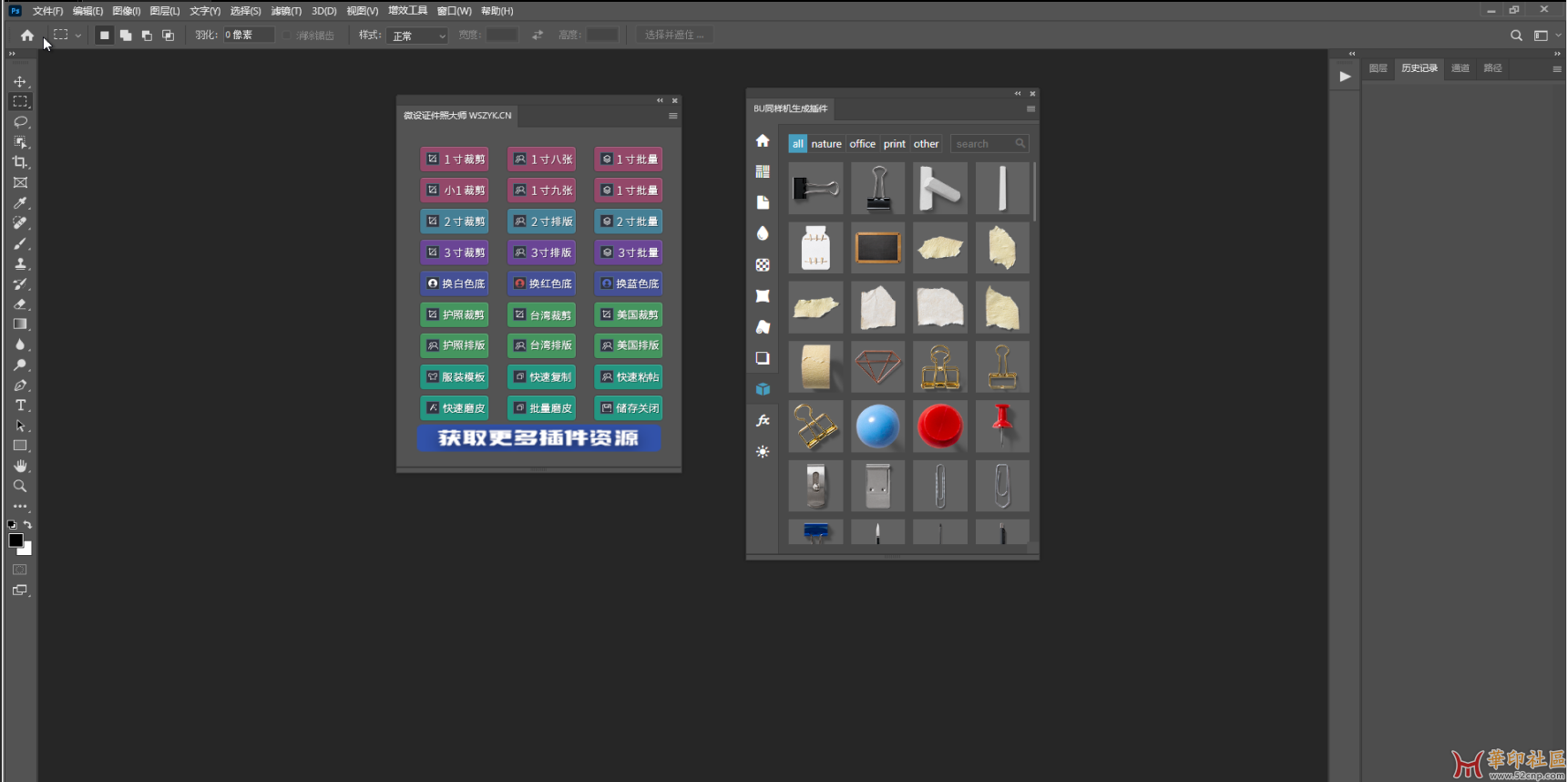Open the History panel group menu
The width and height of the screenshot is (1568, 782).
coord(1556,68)
